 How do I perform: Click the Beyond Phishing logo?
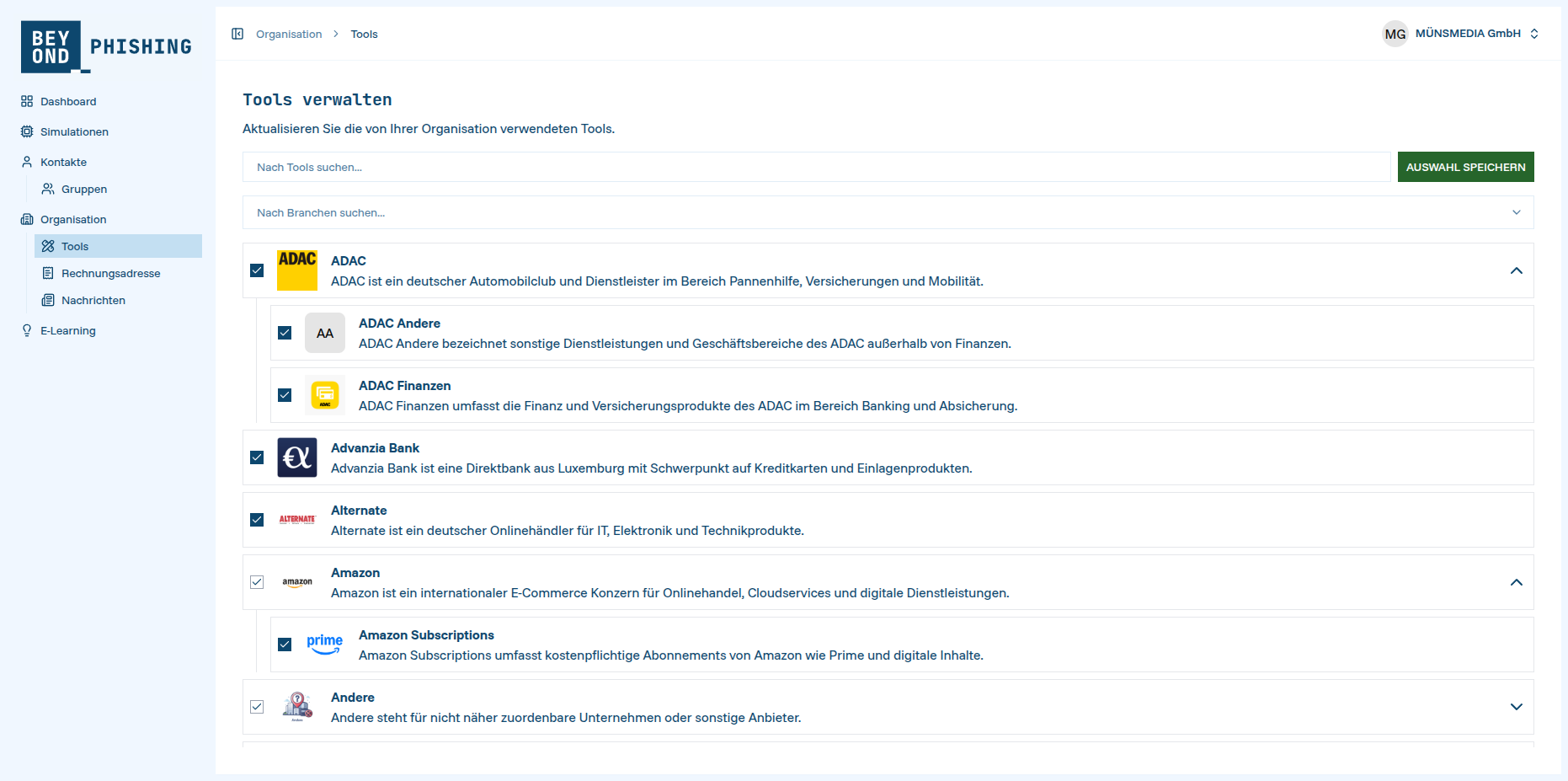(x=107, y=47)
